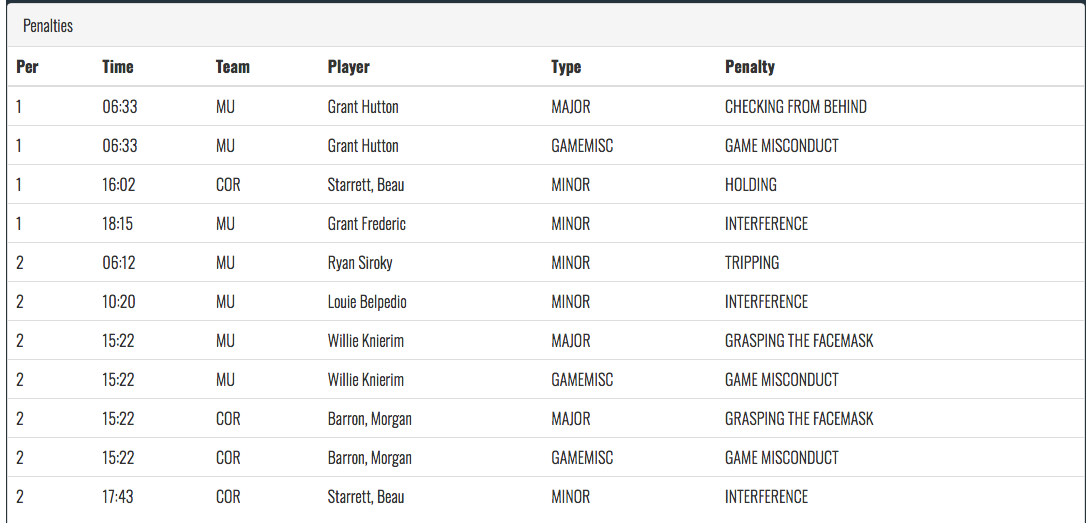Select the Time column header
1089x523 pixels.
point(118,67)
